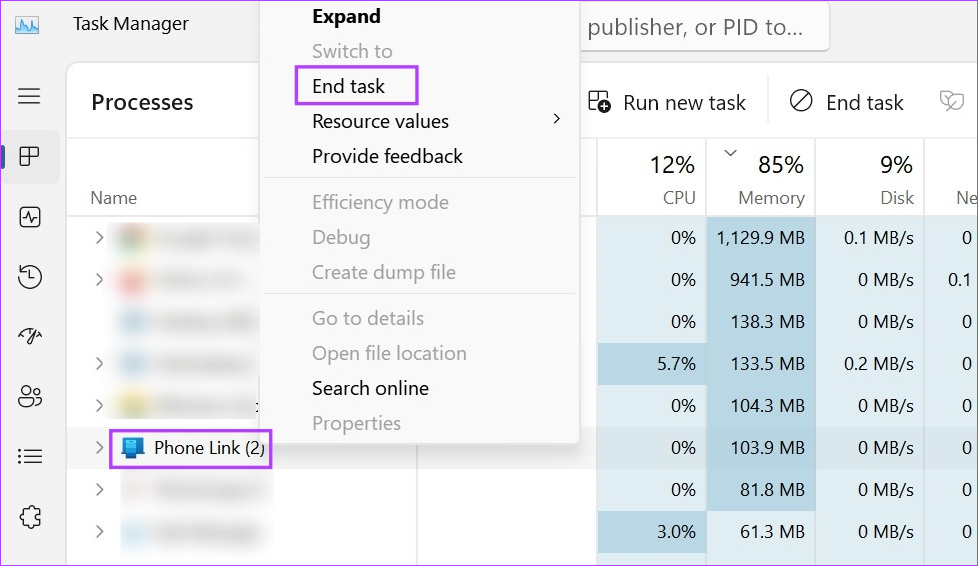Click the End task circle-slash icon

coord(801,100)
